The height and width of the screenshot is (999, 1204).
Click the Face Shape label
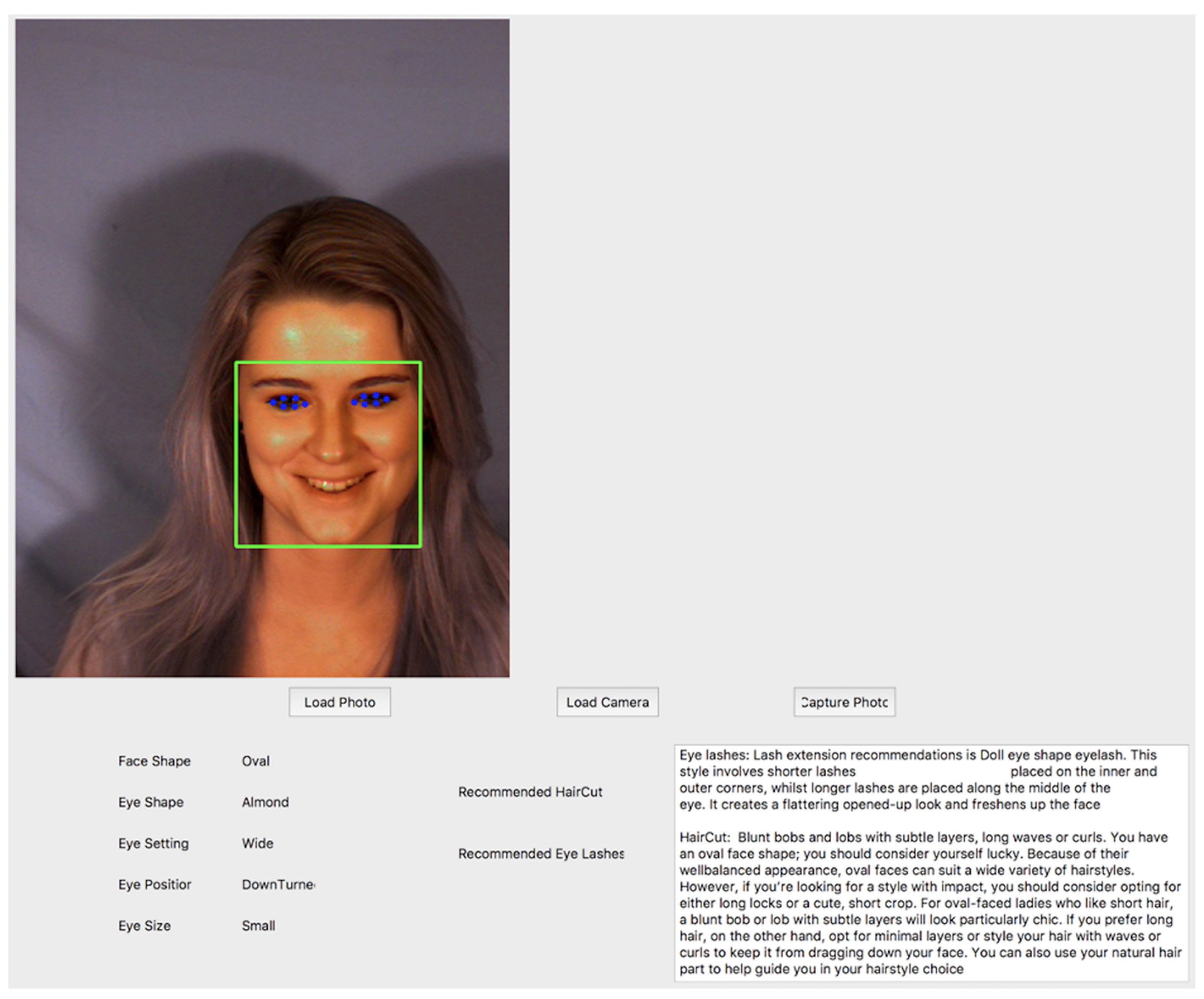coord(154,761)
